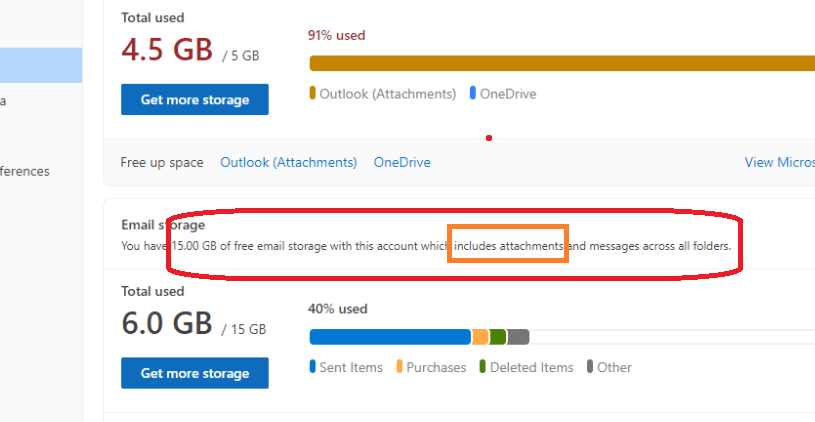Click the orange Purchases bar segment
The width and height of the screenshot is (815, 422).
click(480, 337)
